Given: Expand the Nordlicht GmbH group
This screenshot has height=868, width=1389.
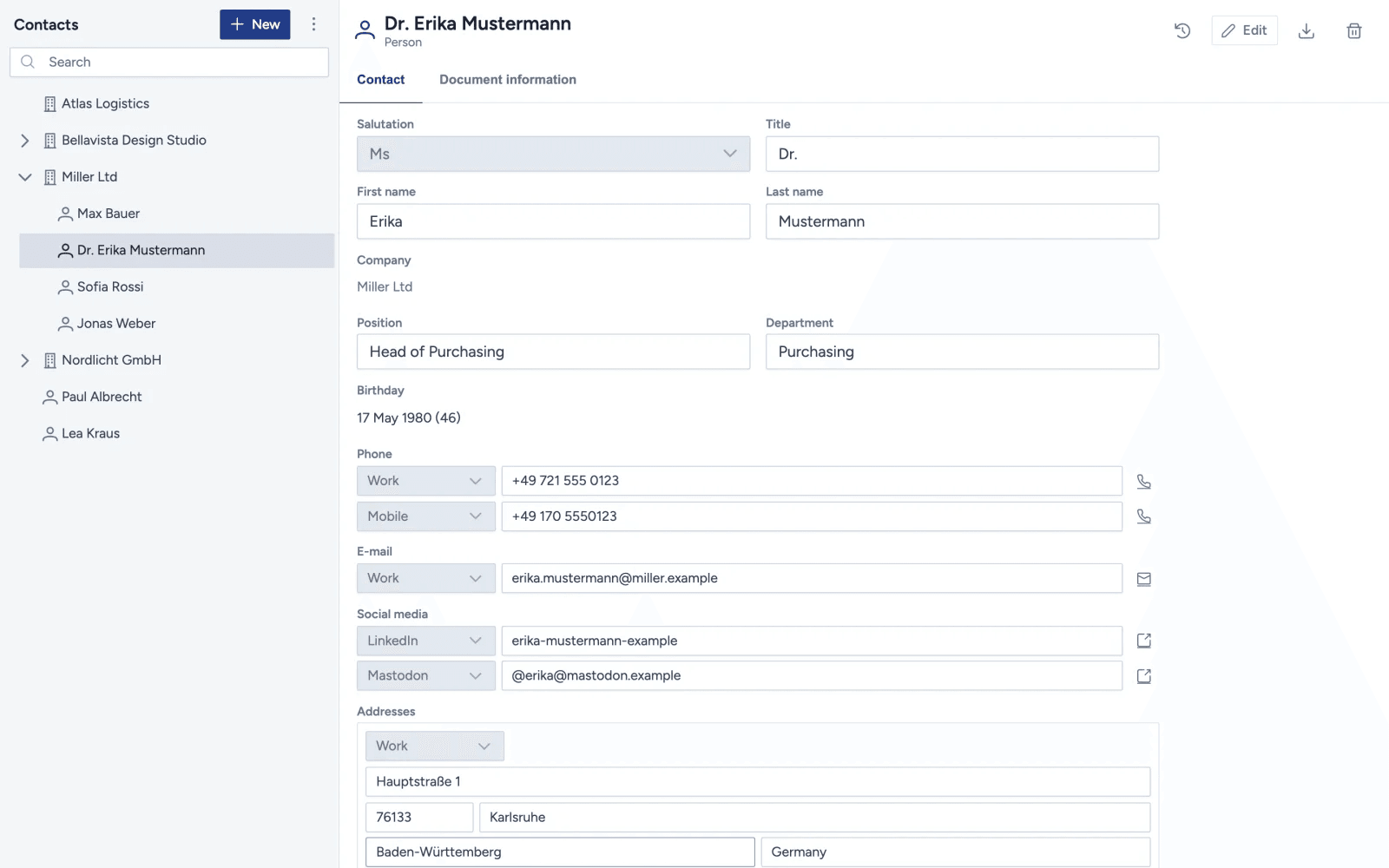Looking at the screenshot, I should [x=25, y=360].
